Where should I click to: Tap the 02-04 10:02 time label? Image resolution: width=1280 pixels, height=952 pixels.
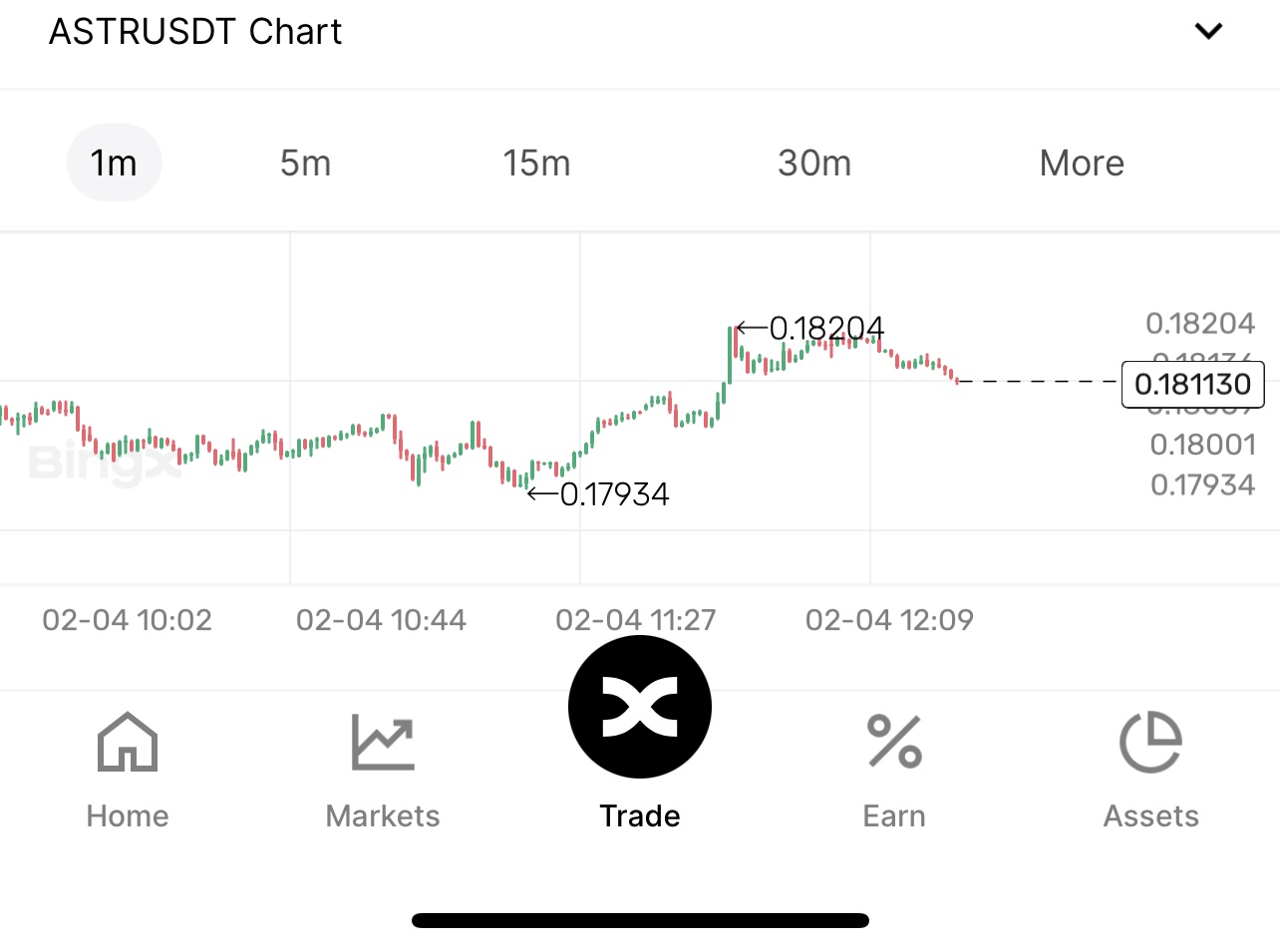tap(127, 620)
